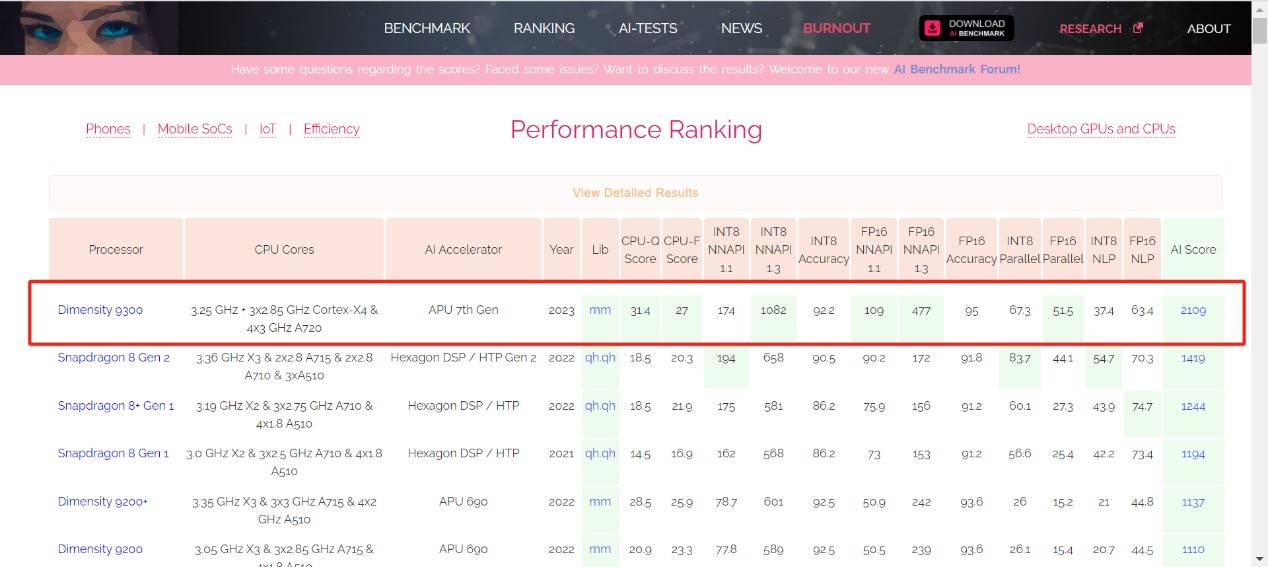Open the 1110 AI Score link
Image resolution: width=1268 pixels, height=567 pixels.
point(1193,549)
